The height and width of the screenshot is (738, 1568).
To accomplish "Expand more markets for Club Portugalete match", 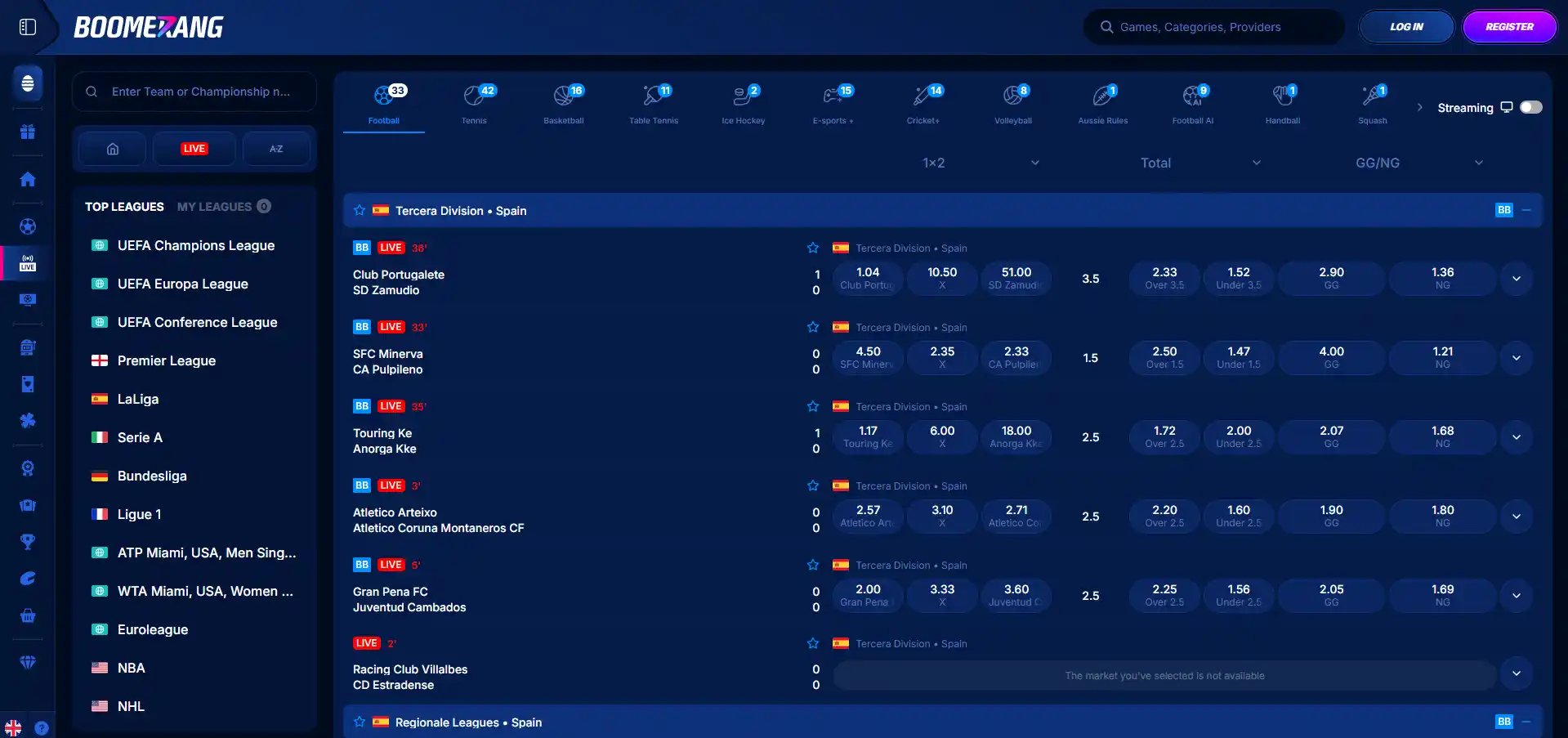I will click(1517, 279).
